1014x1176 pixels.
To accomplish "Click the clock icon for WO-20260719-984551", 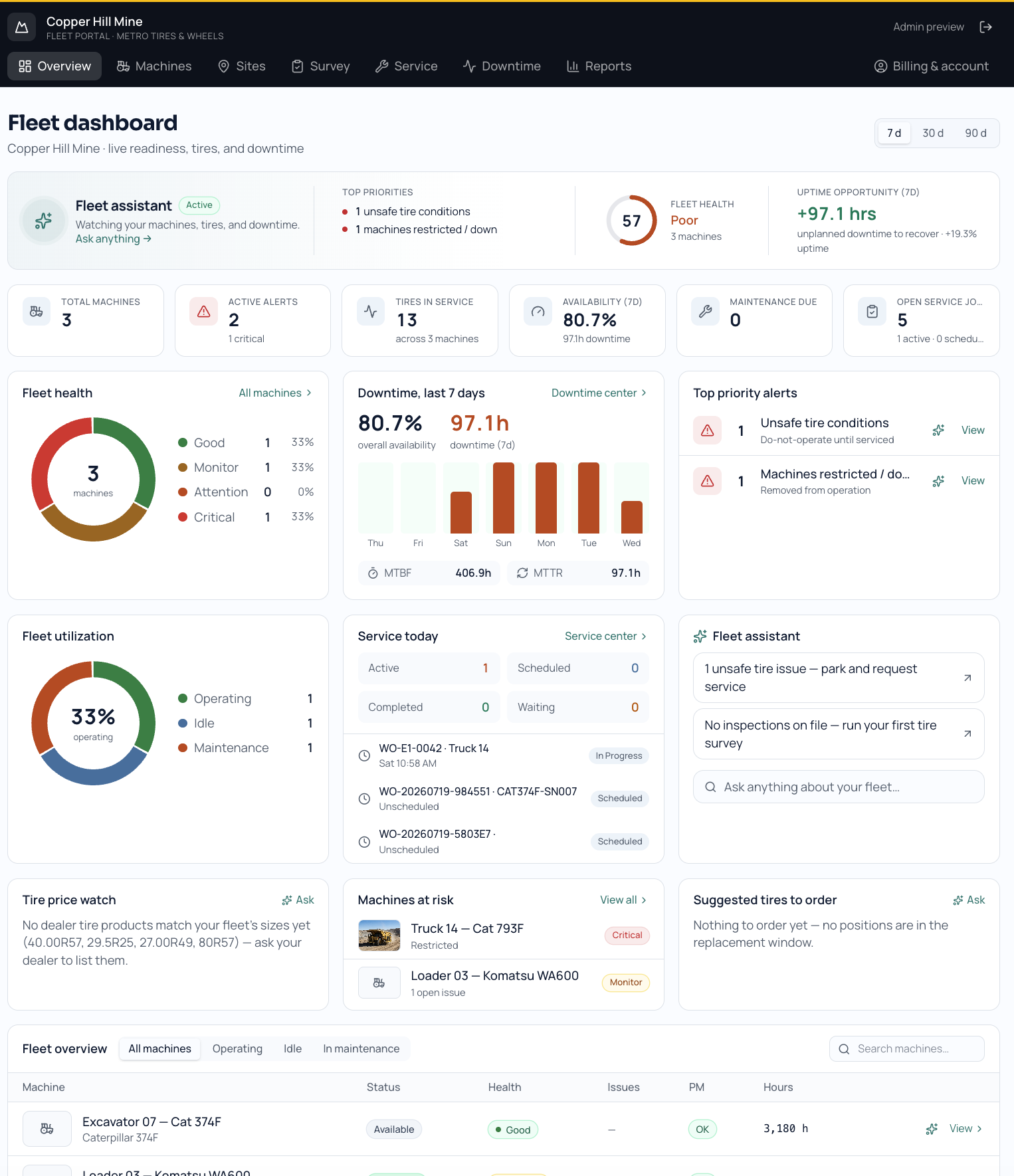I will 364,799.
